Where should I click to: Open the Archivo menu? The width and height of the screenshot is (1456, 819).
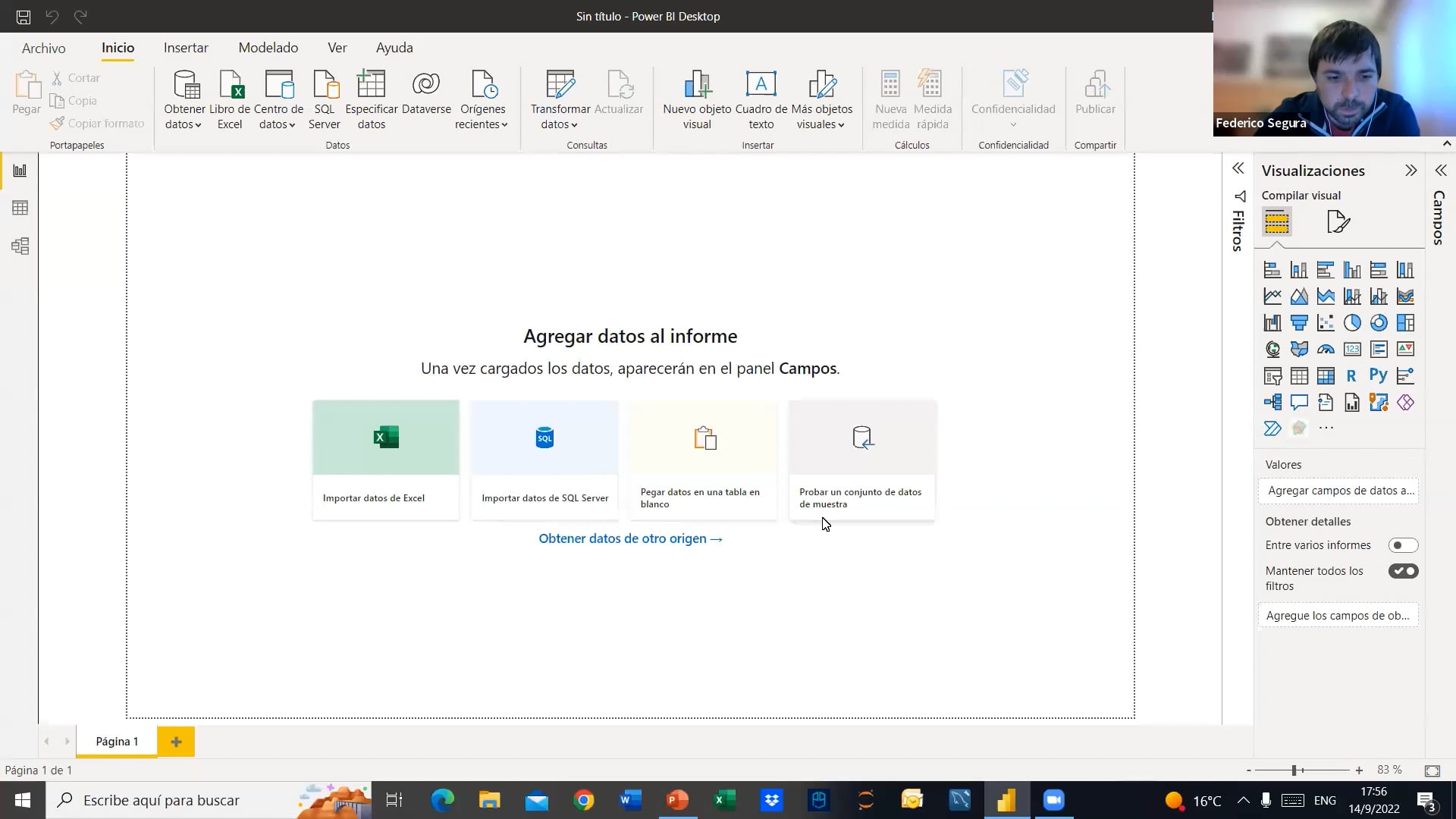click(x=43, y=48)
